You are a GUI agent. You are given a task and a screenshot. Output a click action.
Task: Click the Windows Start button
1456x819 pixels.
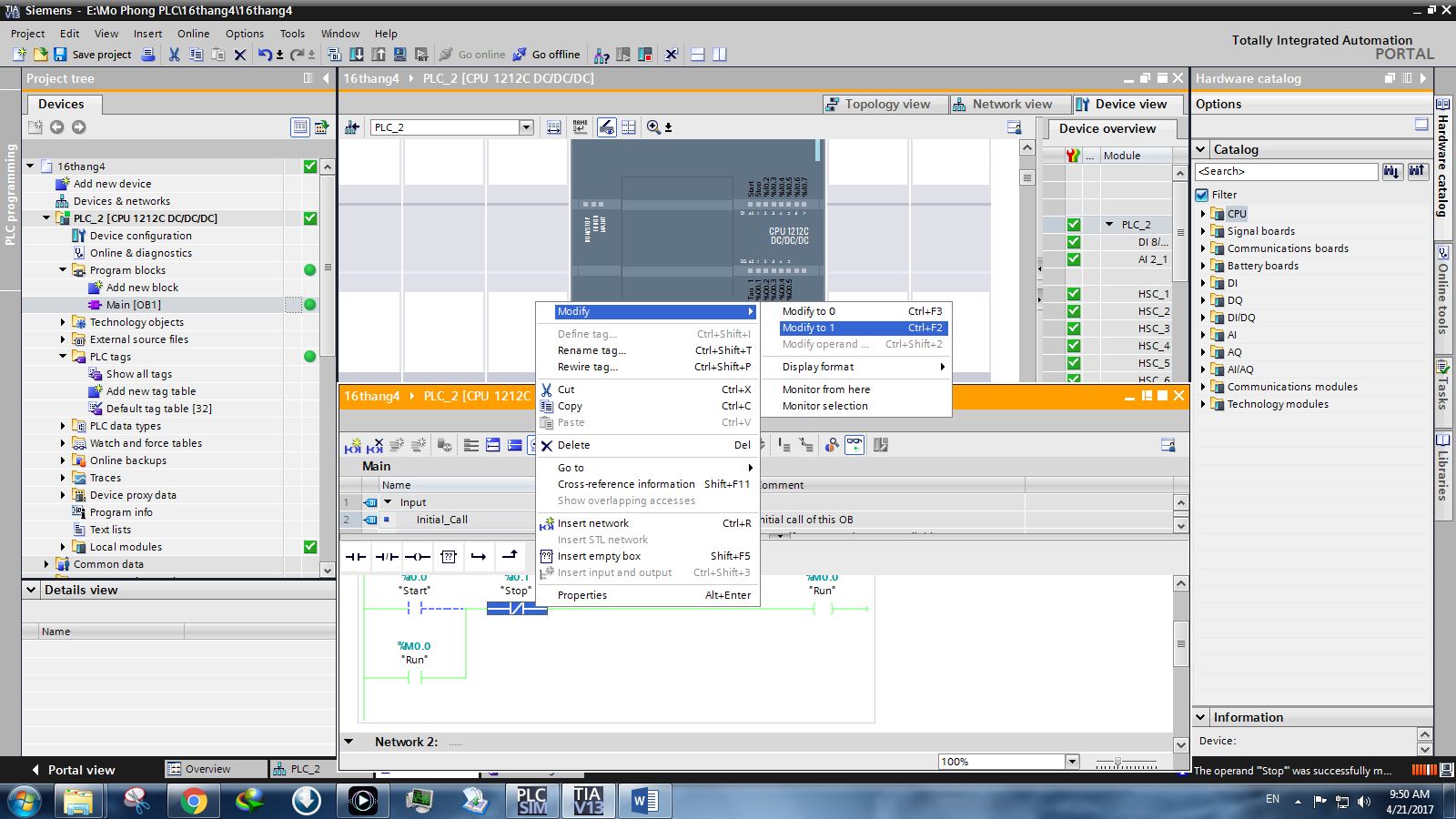click(25, 802)
